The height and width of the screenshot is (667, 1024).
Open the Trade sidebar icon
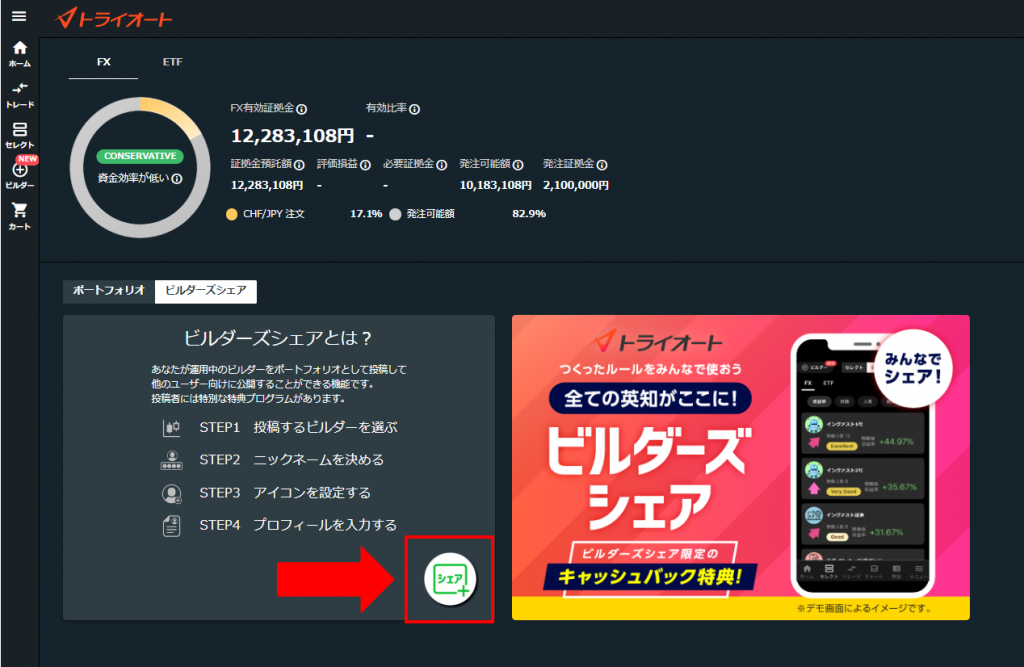click(19, 94)
